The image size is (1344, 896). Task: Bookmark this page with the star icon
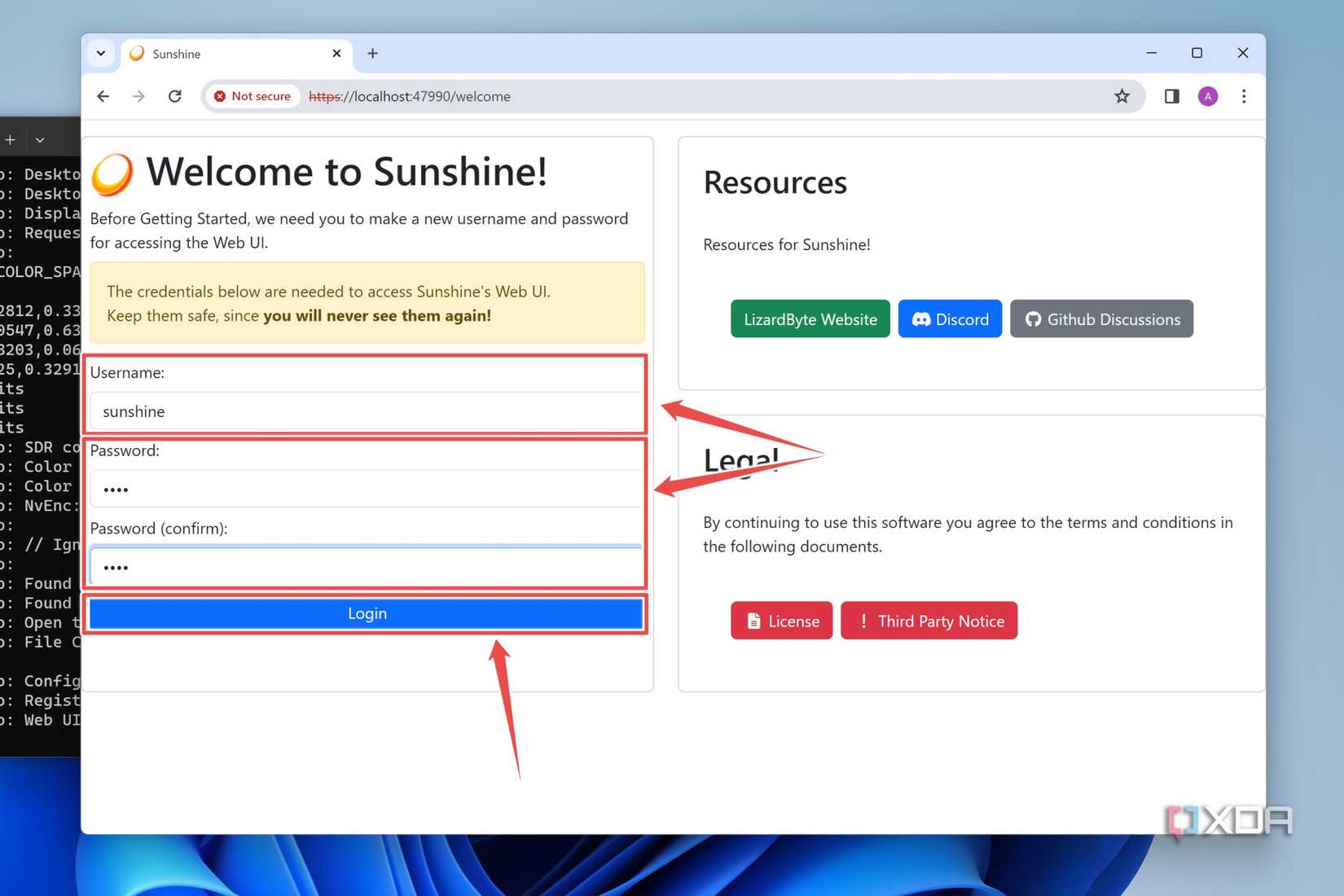[1122, 96]
